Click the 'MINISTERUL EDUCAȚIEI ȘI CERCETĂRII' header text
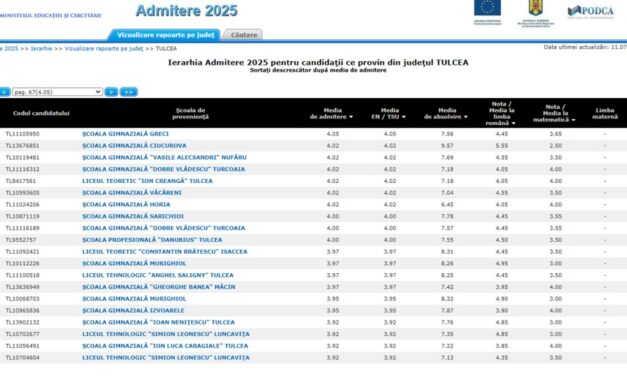This screenshot has width=627, height=376. click(x=50, y=16)
